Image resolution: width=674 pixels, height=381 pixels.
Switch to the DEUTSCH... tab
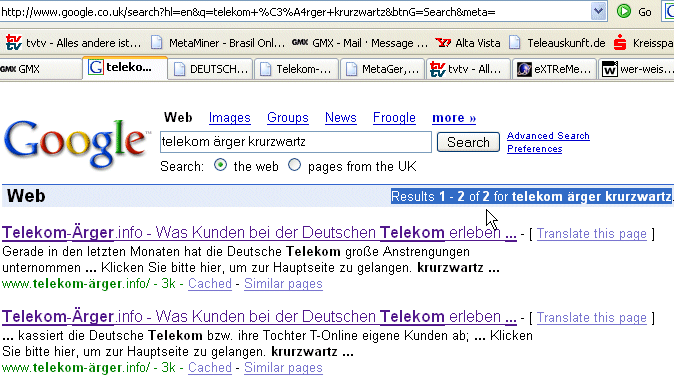[x=211, y=69]
